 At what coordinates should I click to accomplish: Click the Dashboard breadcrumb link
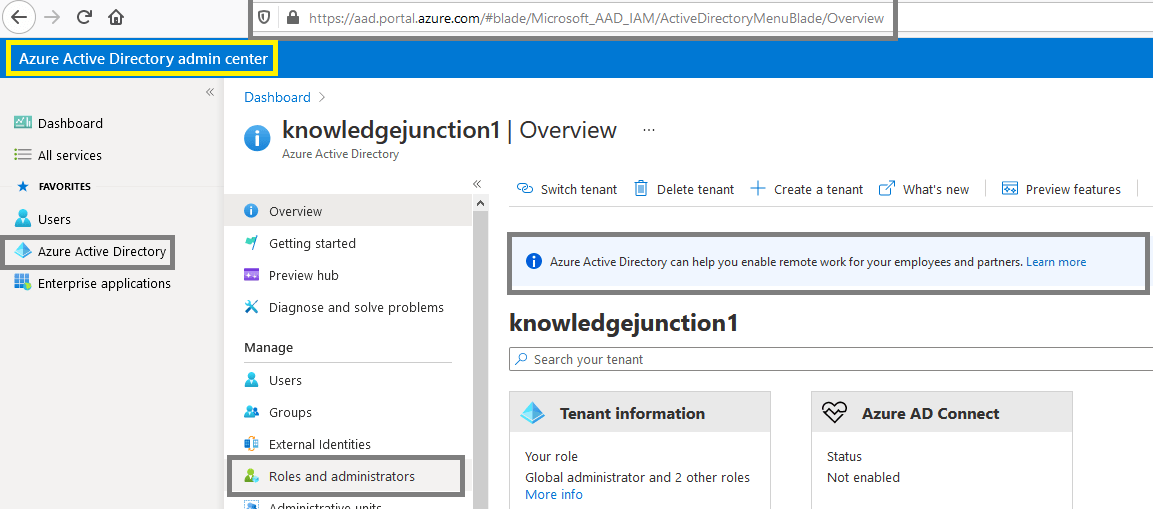277,97
